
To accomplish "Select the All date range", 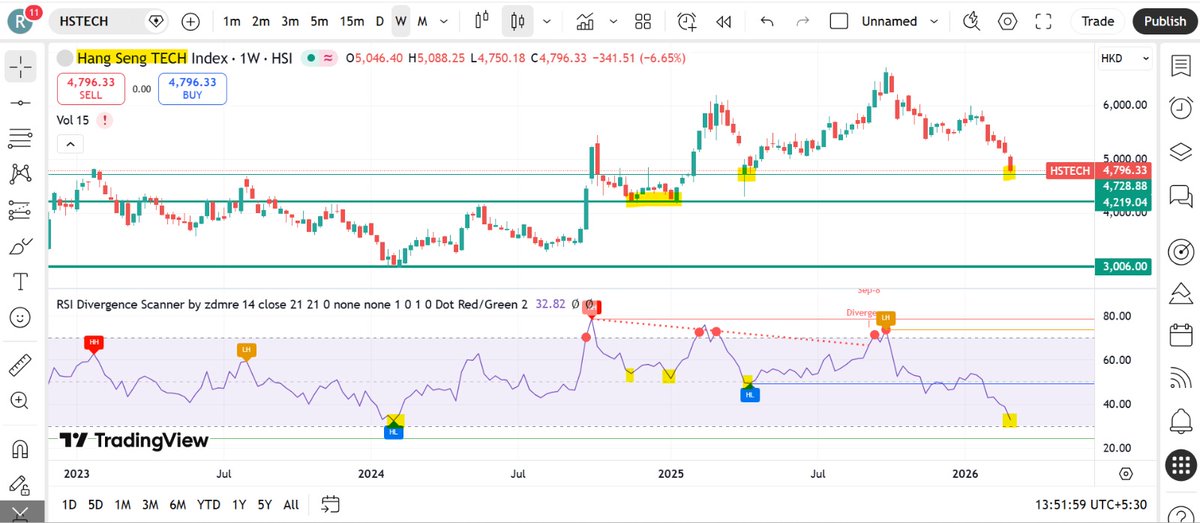I will [x=290, y=504].
